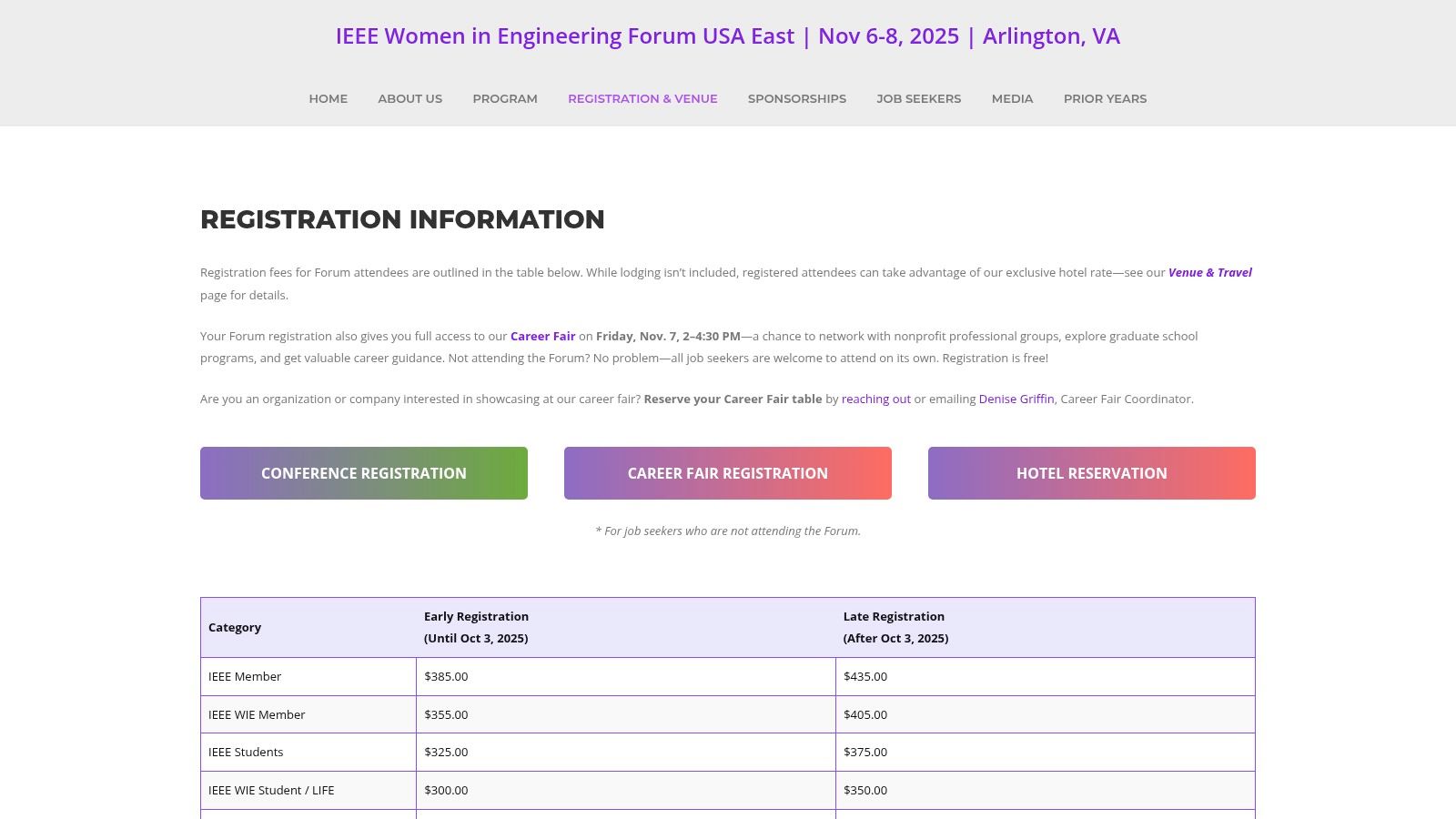Image resolution: width=1456 pixels, height=819 pixels.
Task: Select REGISTRATION & VENUE nav item
Action: click(642, 98)
